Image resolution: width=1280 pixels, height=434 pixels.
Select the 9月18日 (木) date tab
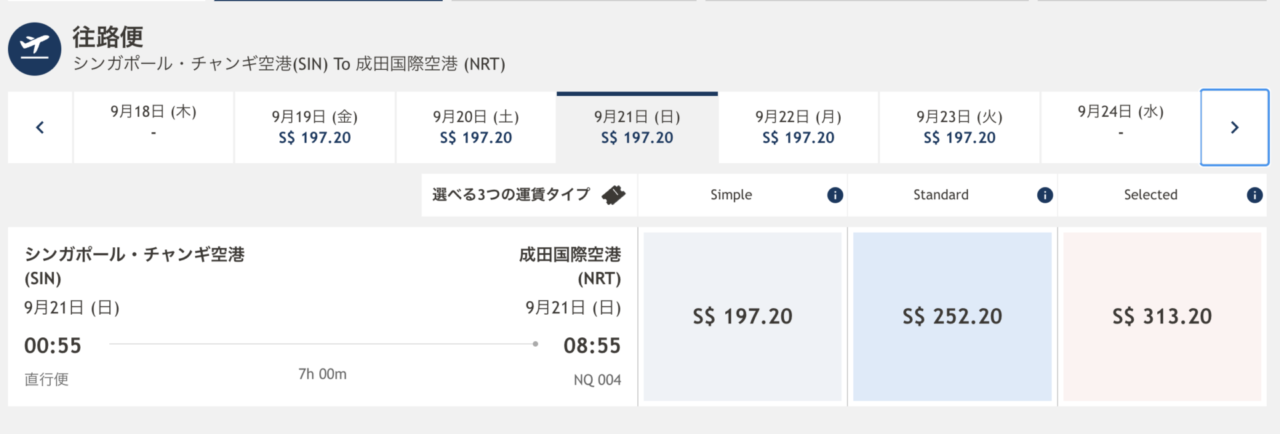coord(153,127)
